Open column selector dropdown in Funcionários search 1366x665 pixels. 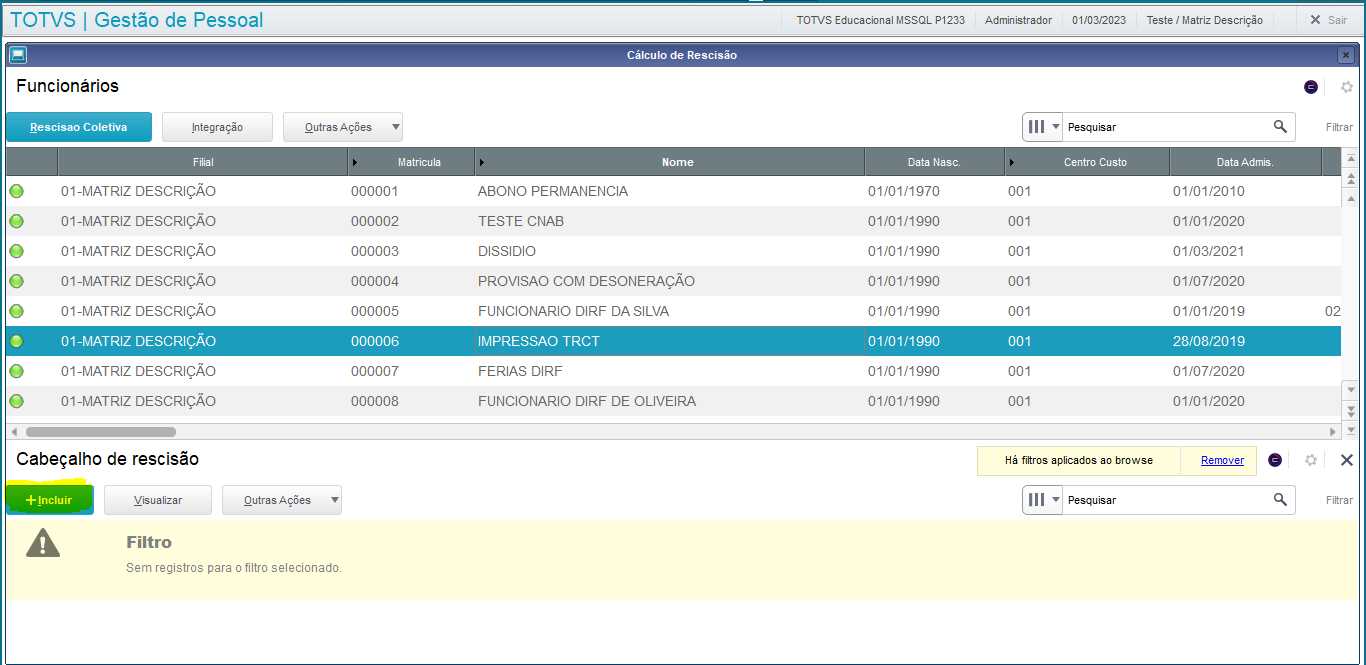pos(1043,127)
